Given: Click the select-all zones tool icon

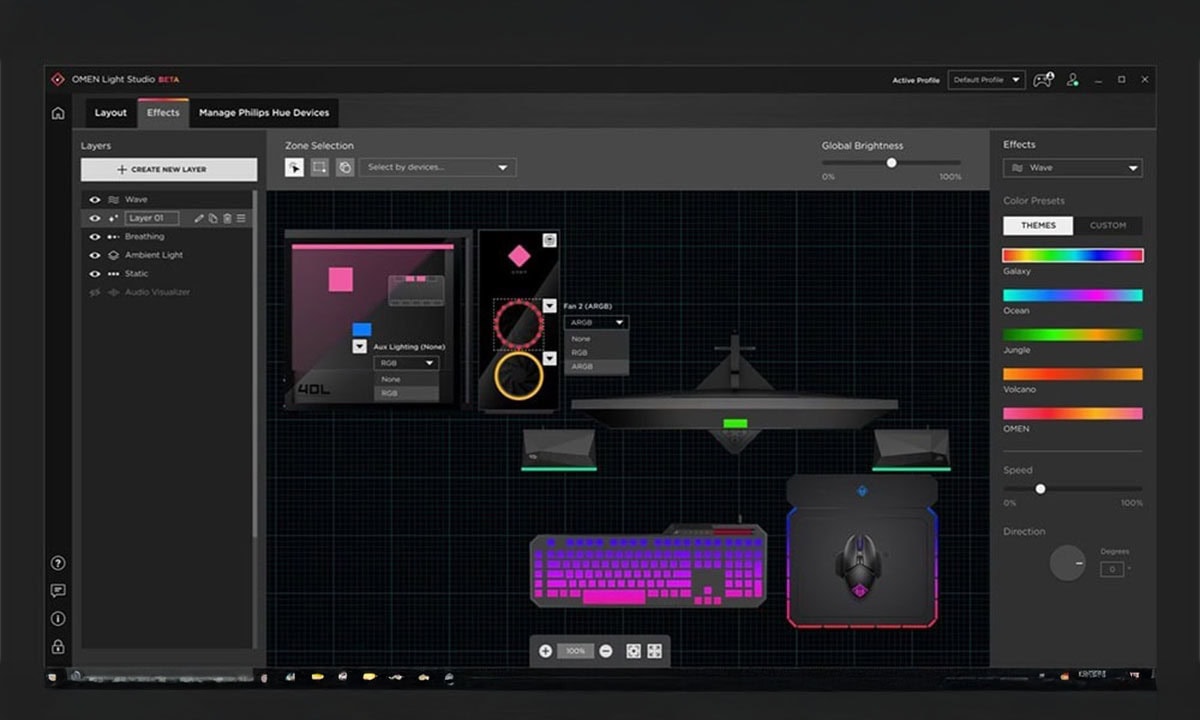Looking at the screenshot, I should point(344,167).
